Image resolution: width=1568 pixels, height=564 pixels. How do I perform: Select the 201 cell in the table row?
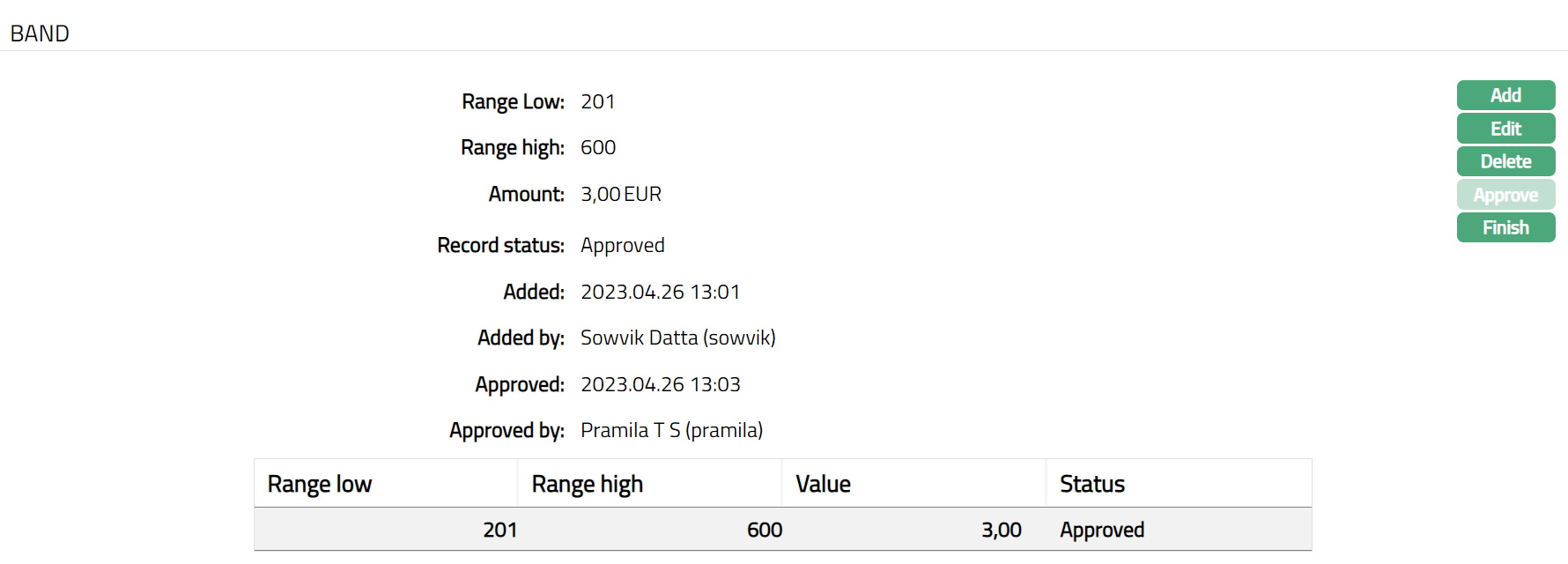click(499, 530)
